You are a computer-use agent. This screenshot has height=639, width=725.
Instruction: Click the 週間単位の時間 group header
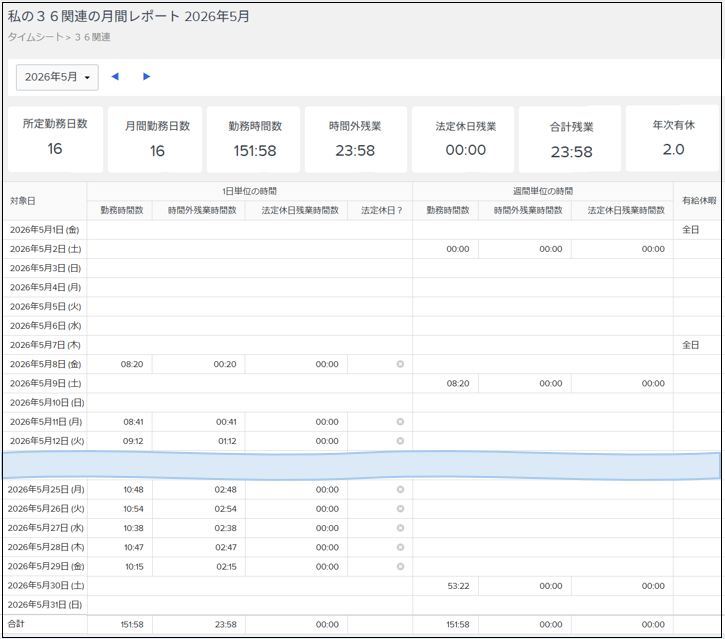pyautogui.click(x=543, y=191)
